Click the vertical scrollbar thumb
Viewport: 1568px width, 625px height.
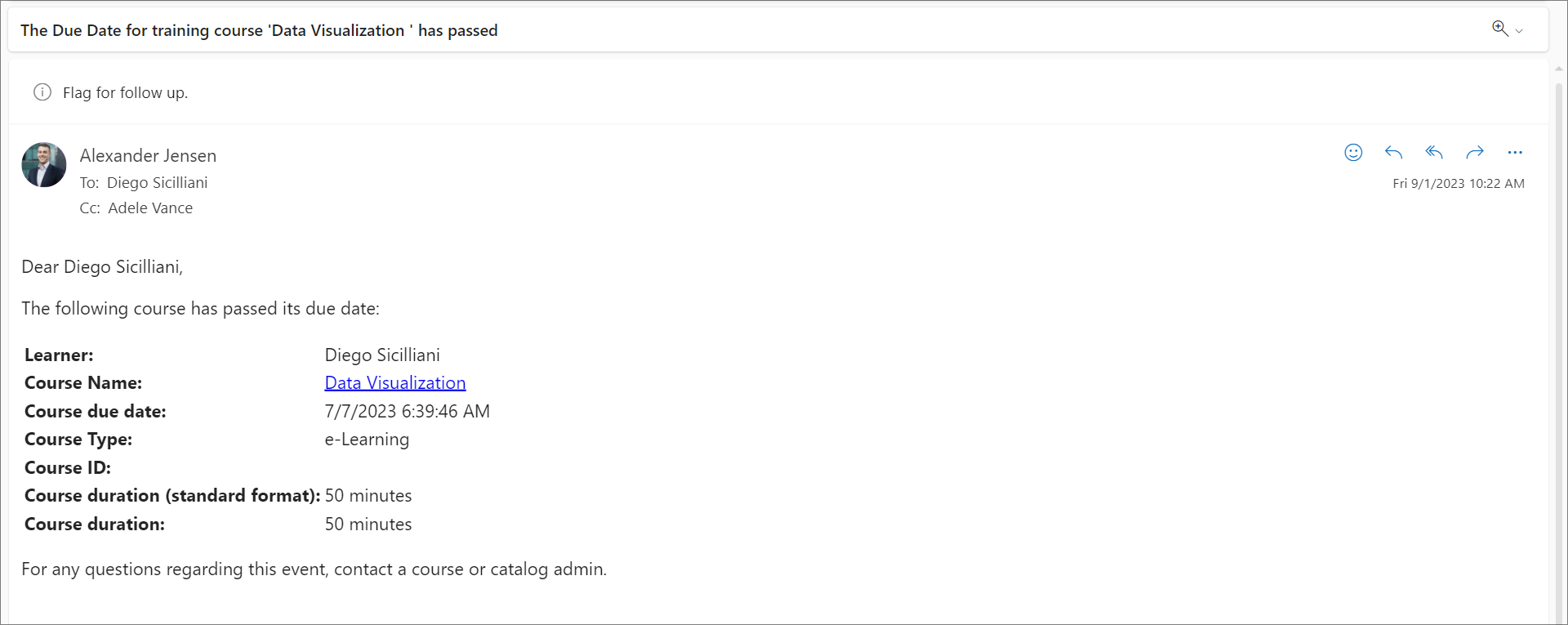click(1558, 327)
